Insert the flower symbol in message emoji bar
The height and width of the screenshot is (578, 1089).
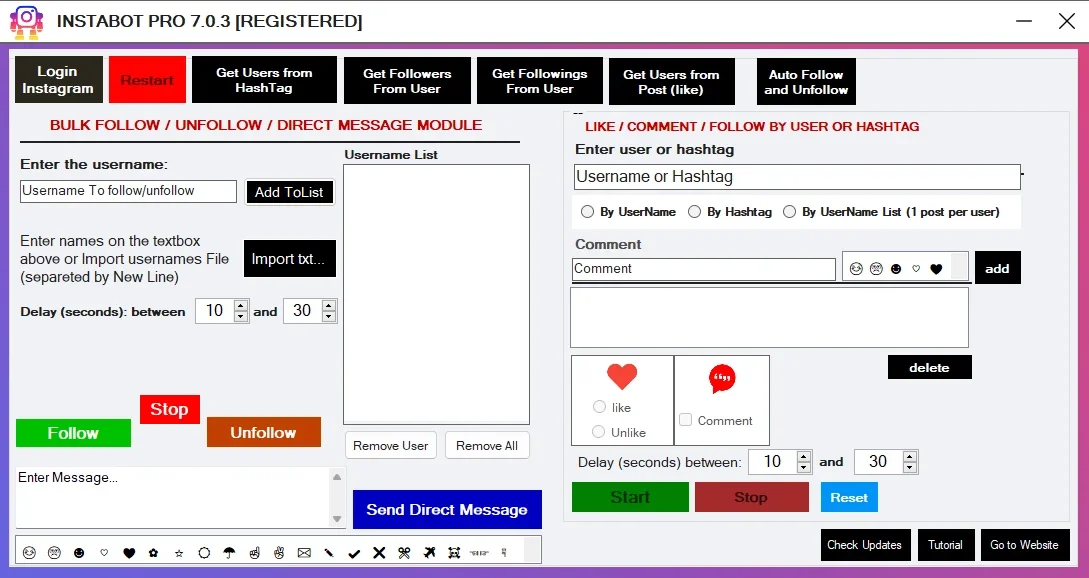coord(153,553)
